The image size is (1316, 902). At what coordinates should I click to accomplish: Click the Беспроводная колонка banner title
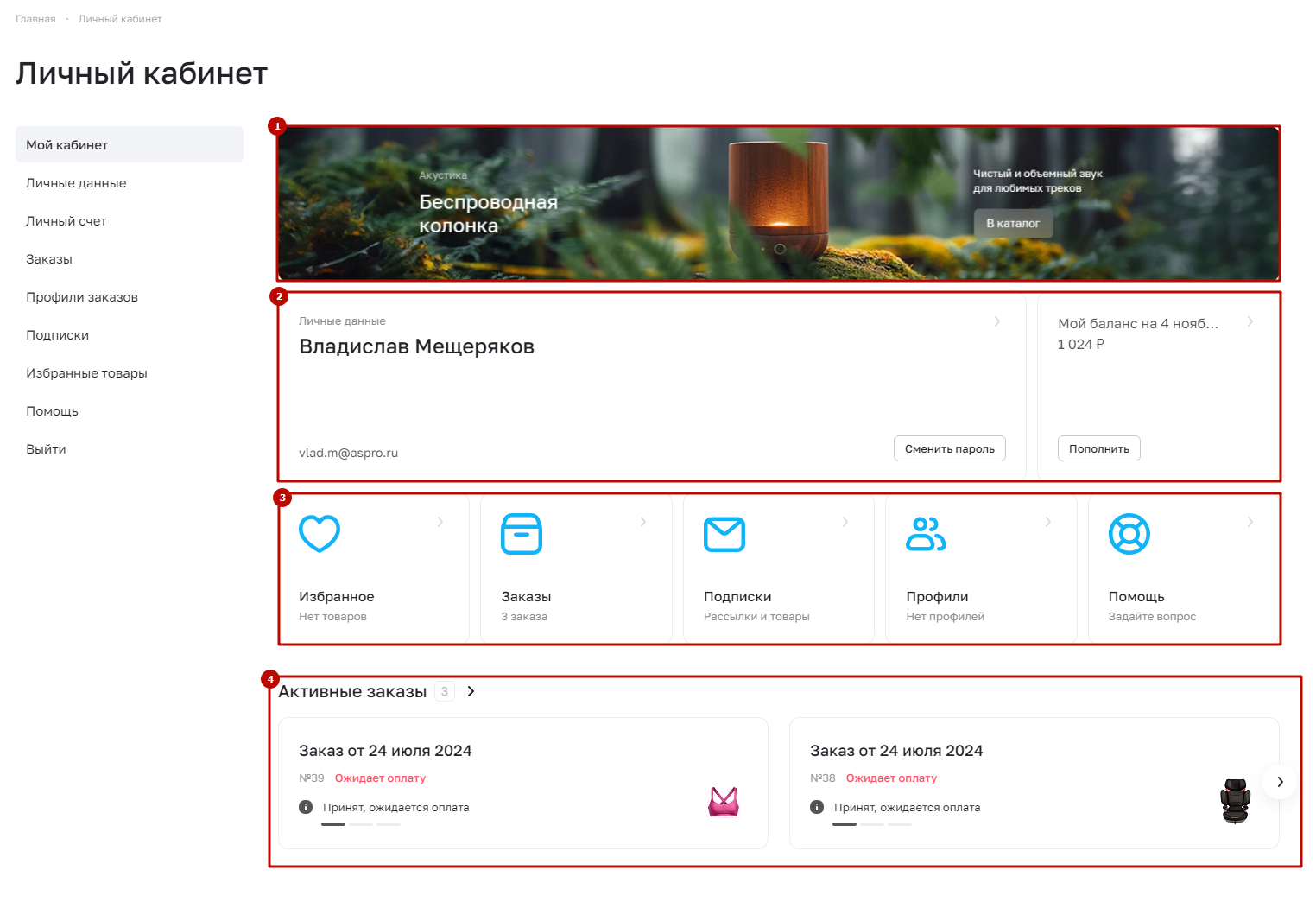tap(489, 213)
